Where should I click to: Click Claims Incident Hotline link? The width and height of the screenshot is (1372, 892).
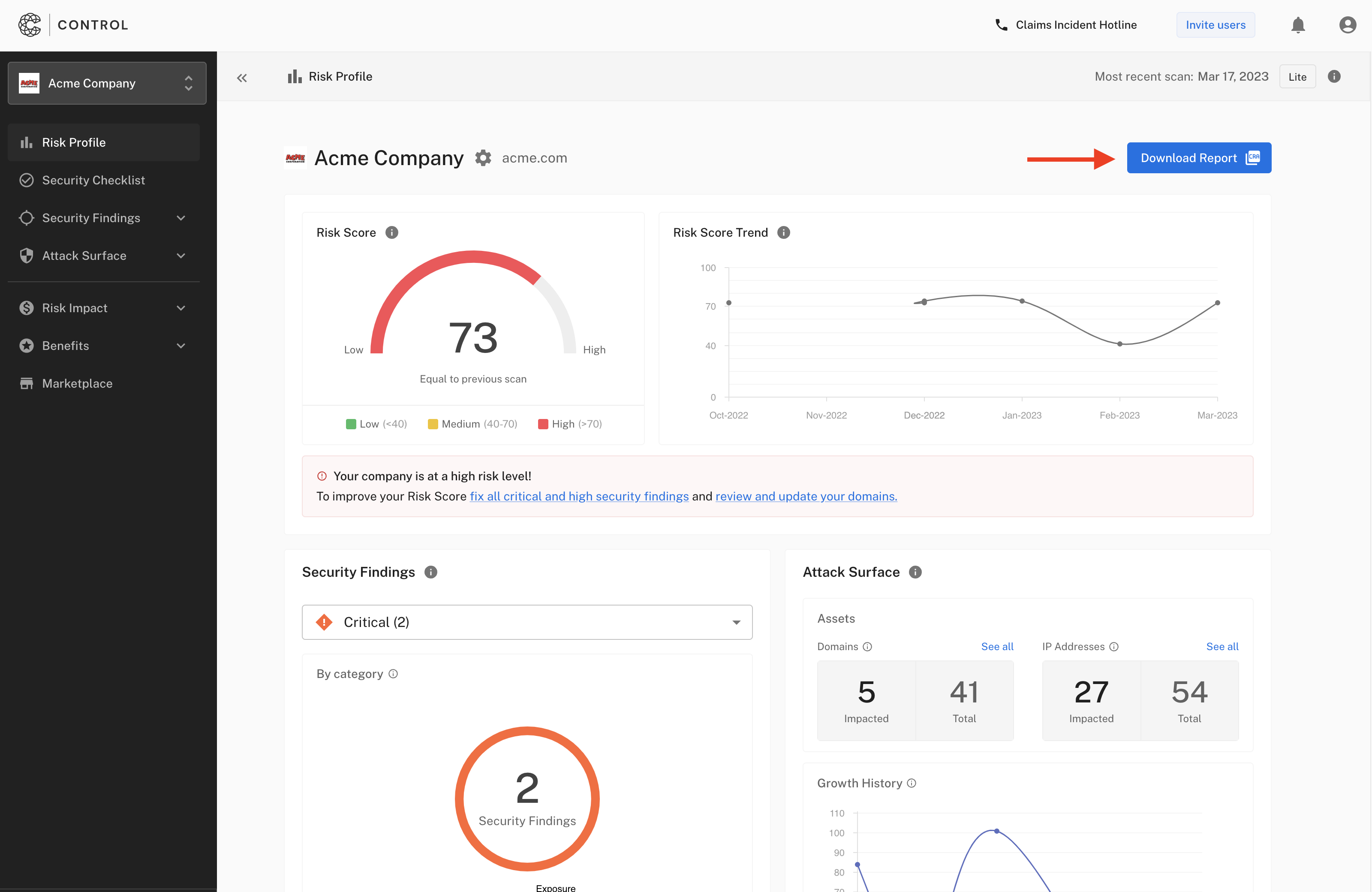1076,25
